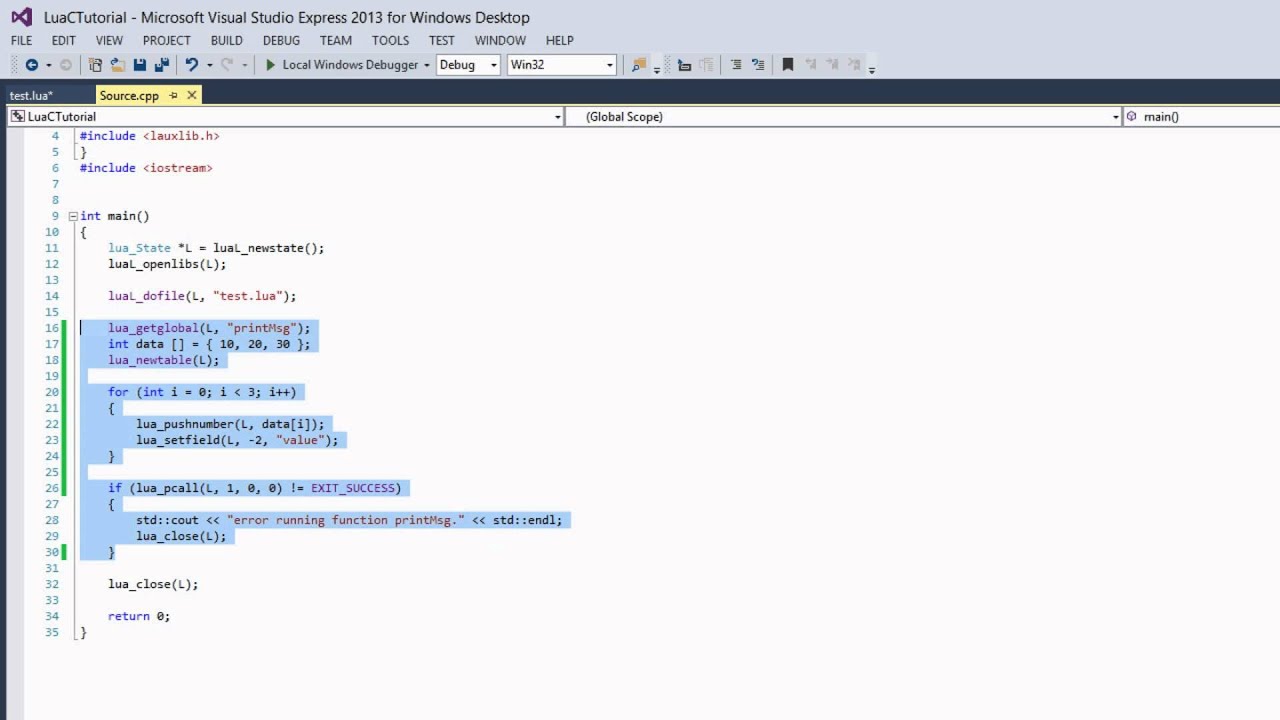This screenshot has width=1280, height=720.
Task: Click lua_newtable(L); on line 18
Action: [x=163, y=360]
